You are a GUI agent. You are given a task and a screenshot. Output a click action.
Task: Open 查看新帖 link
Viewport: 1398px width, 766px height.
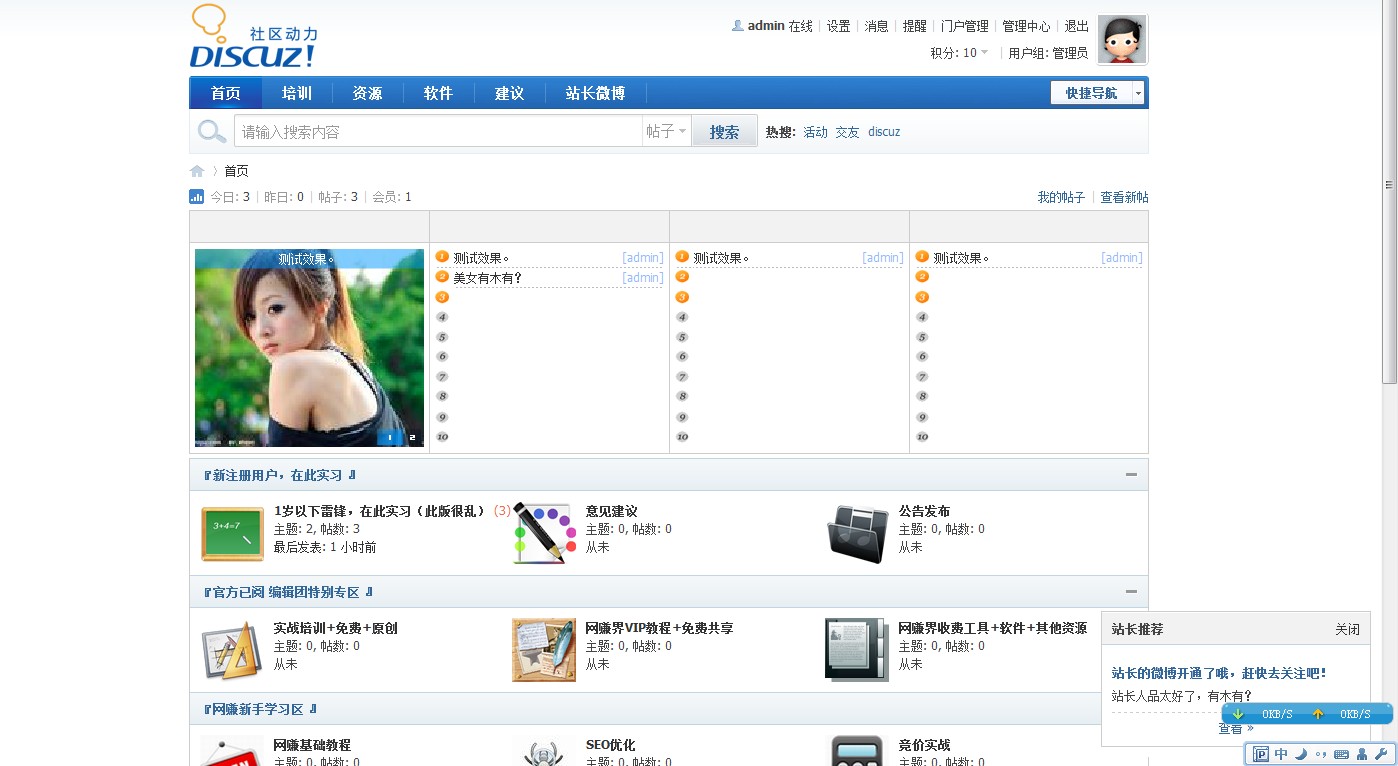click(x=1124, y=197)
